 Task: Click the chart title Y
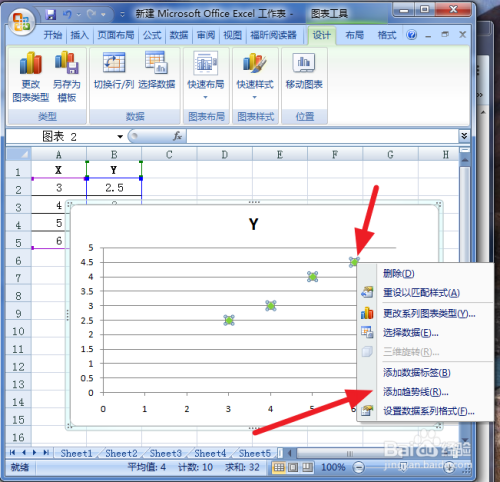point(253,224)
